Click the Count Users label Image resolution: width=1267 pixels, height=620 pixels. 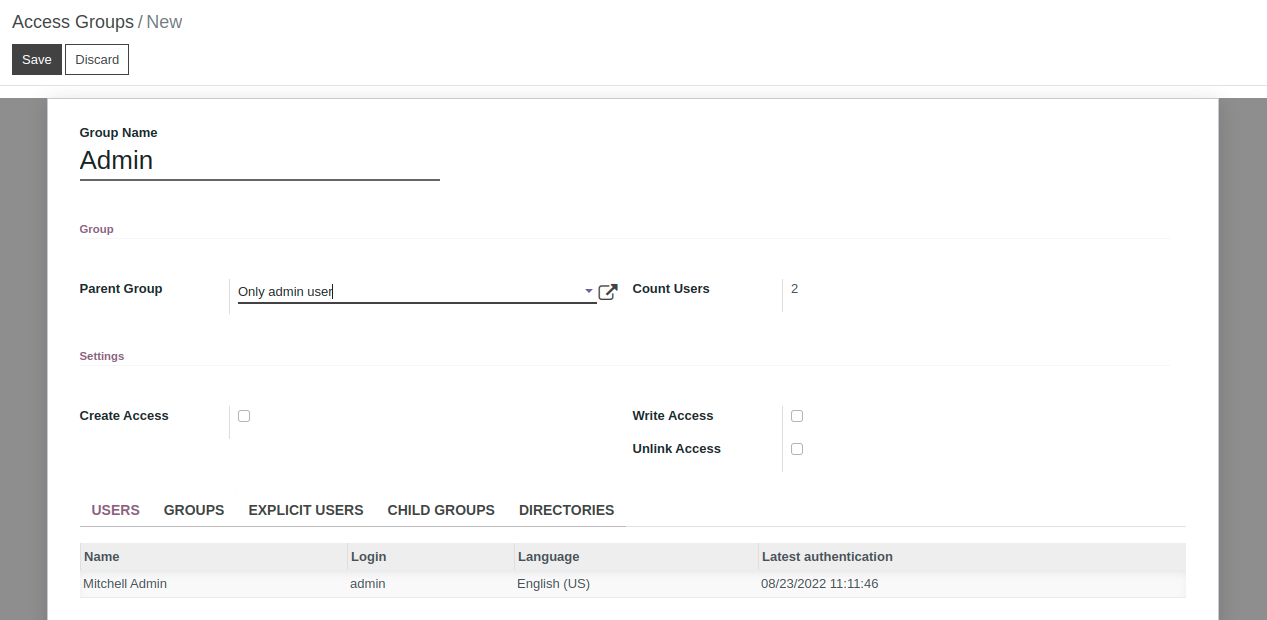coord(671,289)
